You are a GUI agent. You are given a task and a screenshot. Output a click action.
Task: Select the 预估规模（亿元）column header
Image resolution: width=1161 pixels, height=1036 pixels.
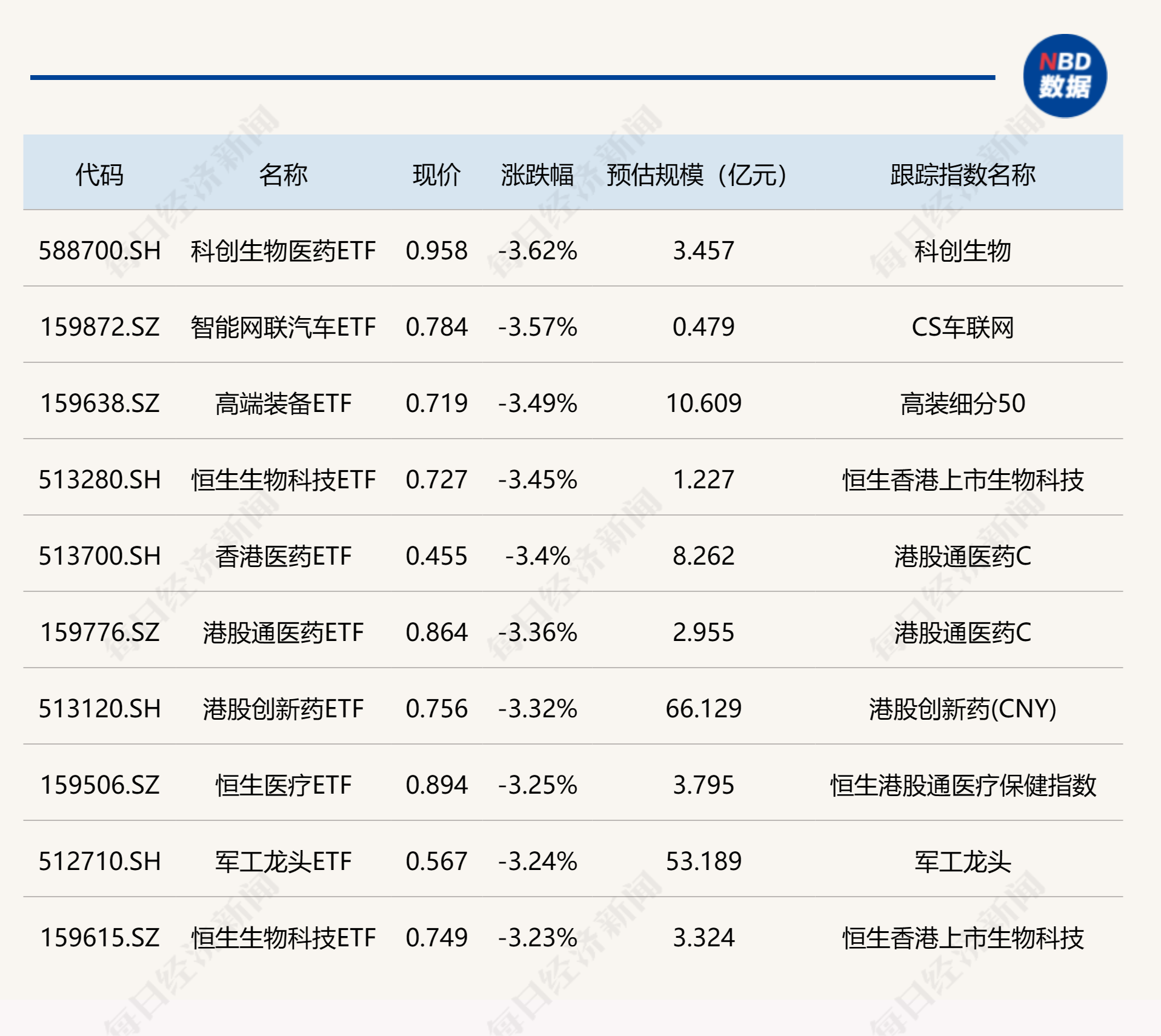[x=697, y=175]
